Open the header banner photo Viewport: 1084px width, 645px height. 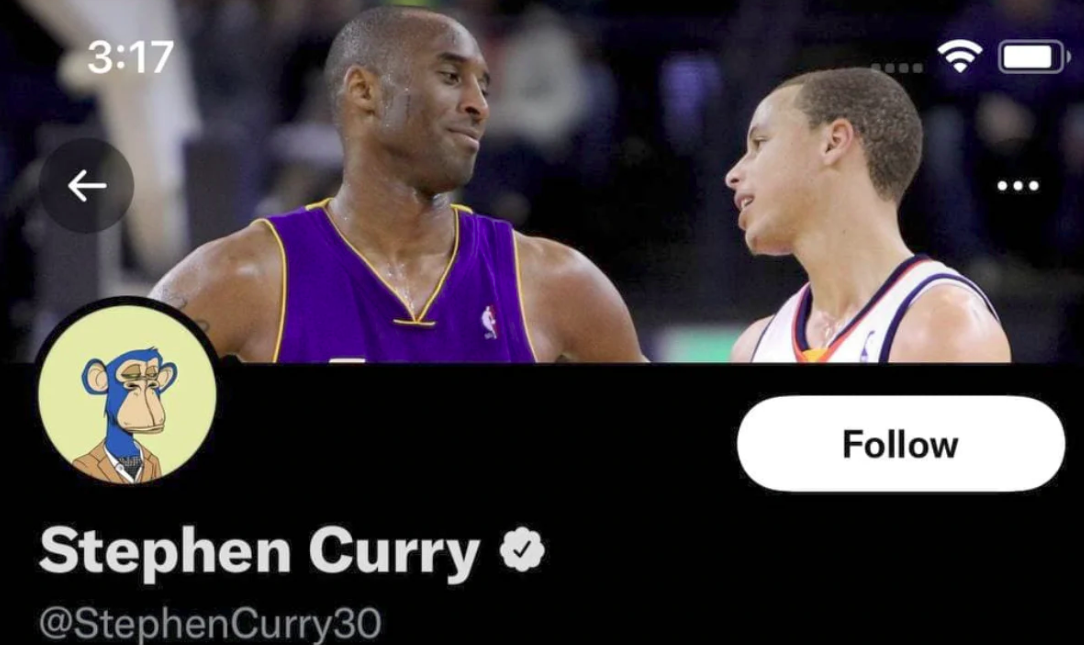[542, 181]
